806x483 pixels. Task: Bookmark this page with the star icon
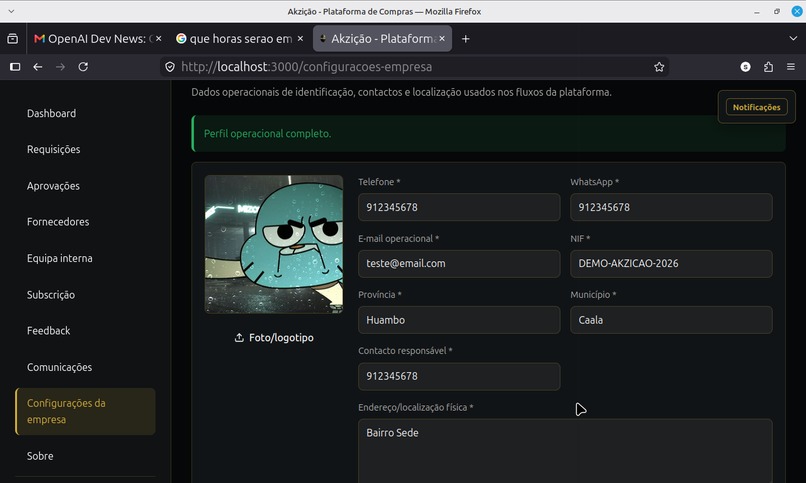click(659, 67)
